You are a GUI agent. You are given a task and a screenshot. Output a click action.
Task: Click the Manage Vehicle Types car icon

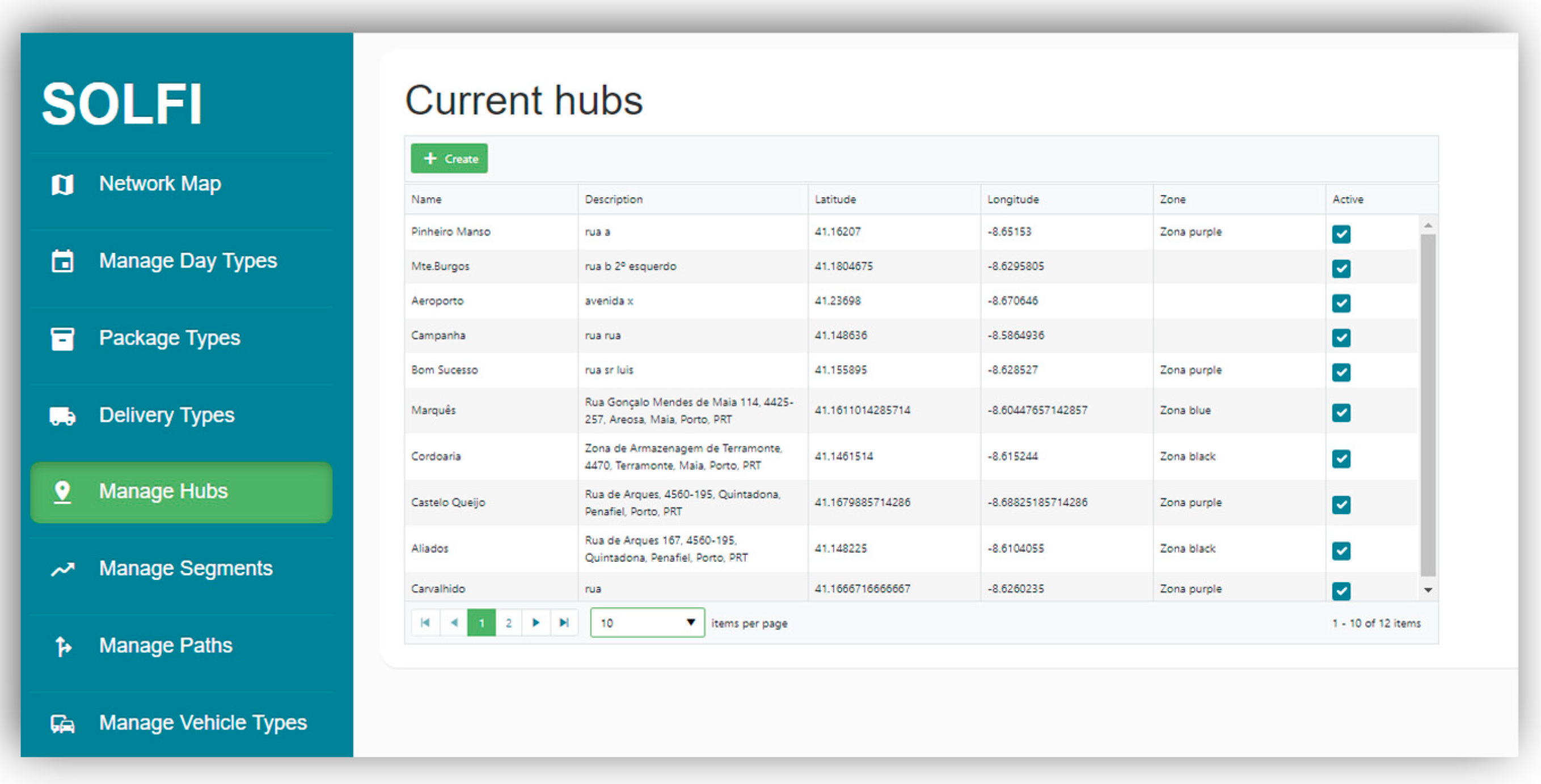(62, 723)
